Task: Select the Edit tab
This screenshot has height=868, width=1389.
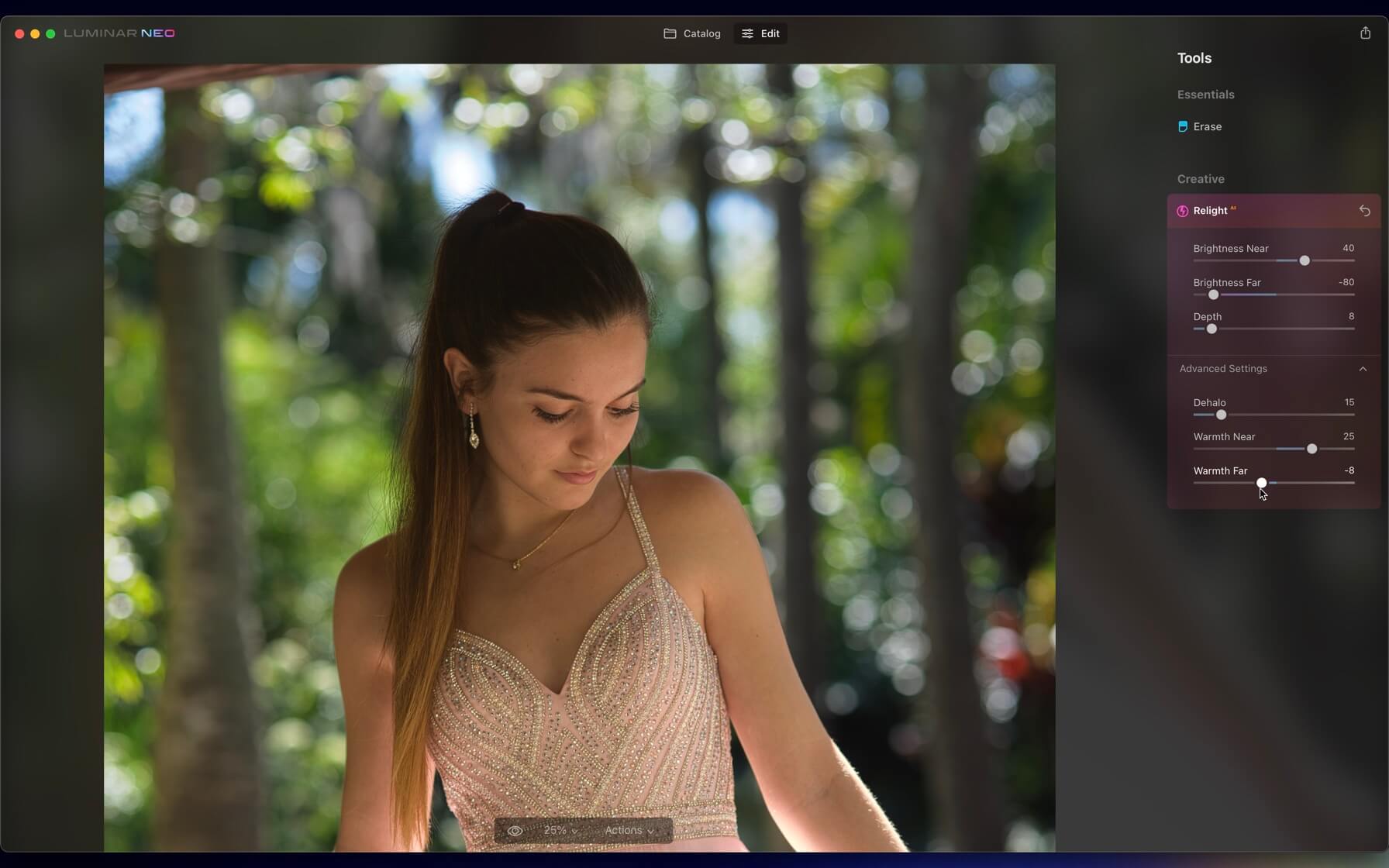Action: 760,33
